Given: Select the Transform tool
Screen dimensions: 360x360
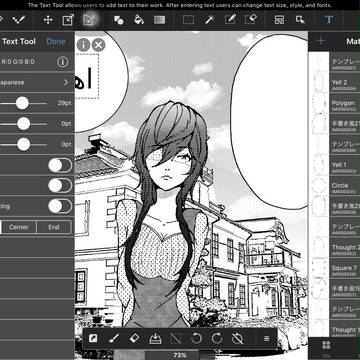Looking at the screenshot, I should (68, 20).
